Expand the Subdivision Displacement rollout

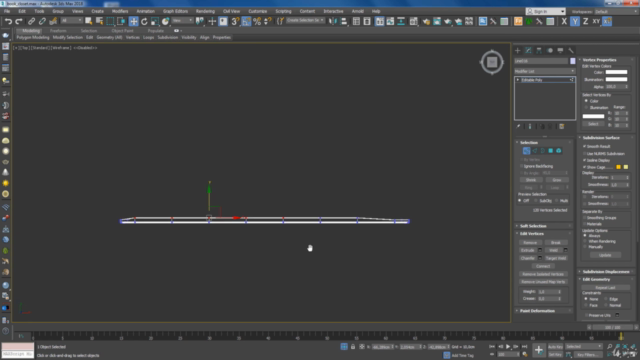pos(607,271)
